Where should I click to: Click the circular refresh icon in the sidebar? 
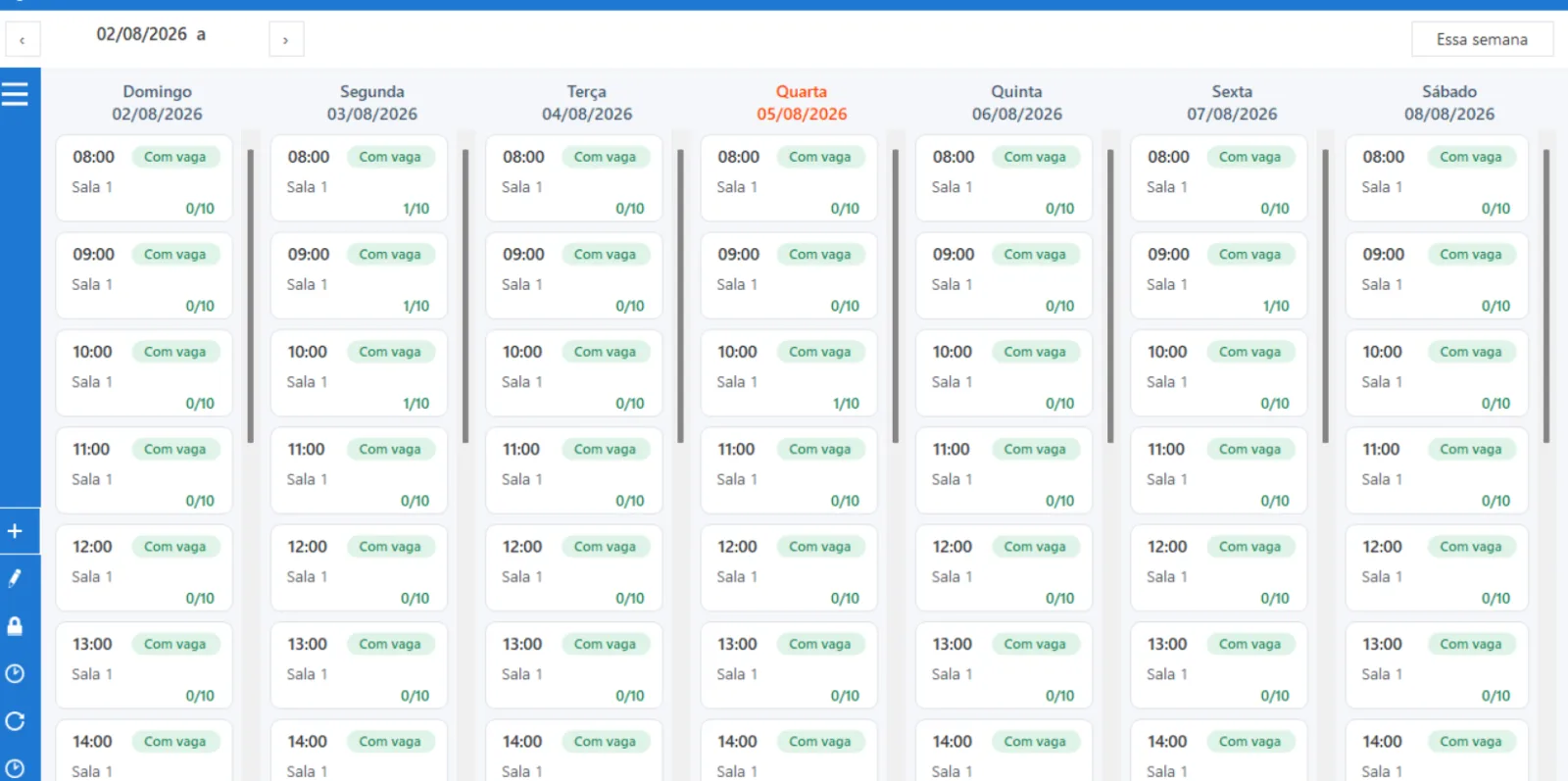tap(15, 721)
